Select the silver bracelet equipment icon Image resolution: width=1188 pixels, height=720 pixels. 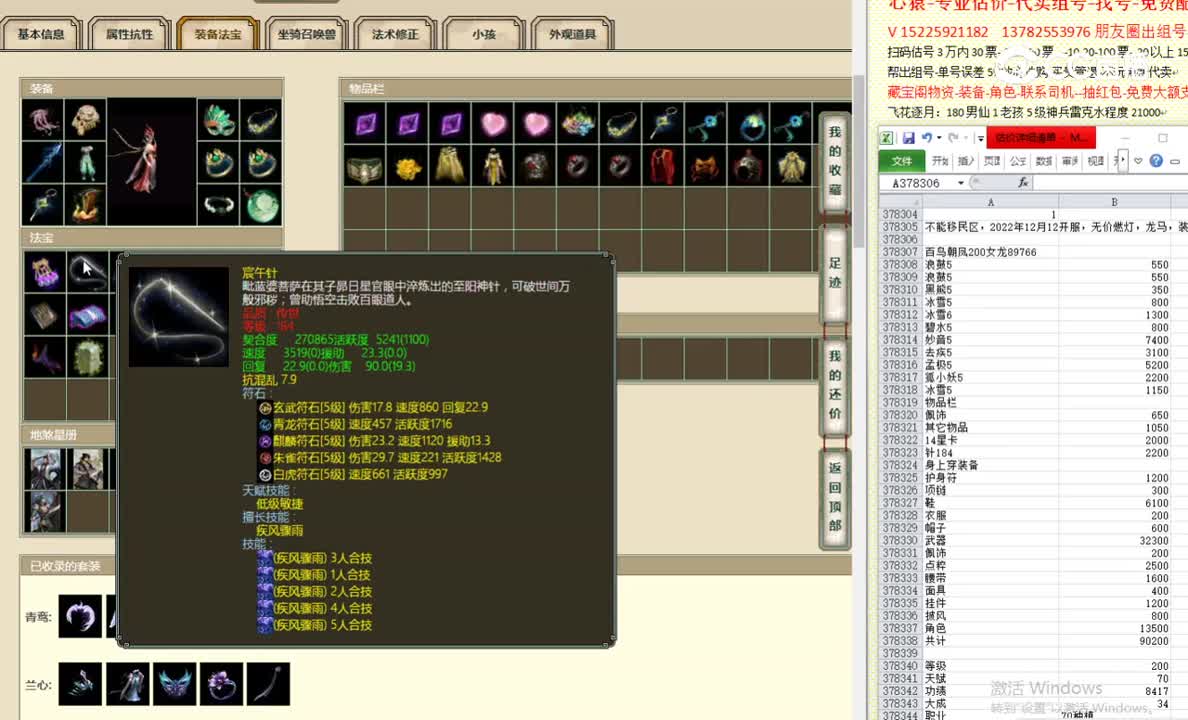pos(218,205)
